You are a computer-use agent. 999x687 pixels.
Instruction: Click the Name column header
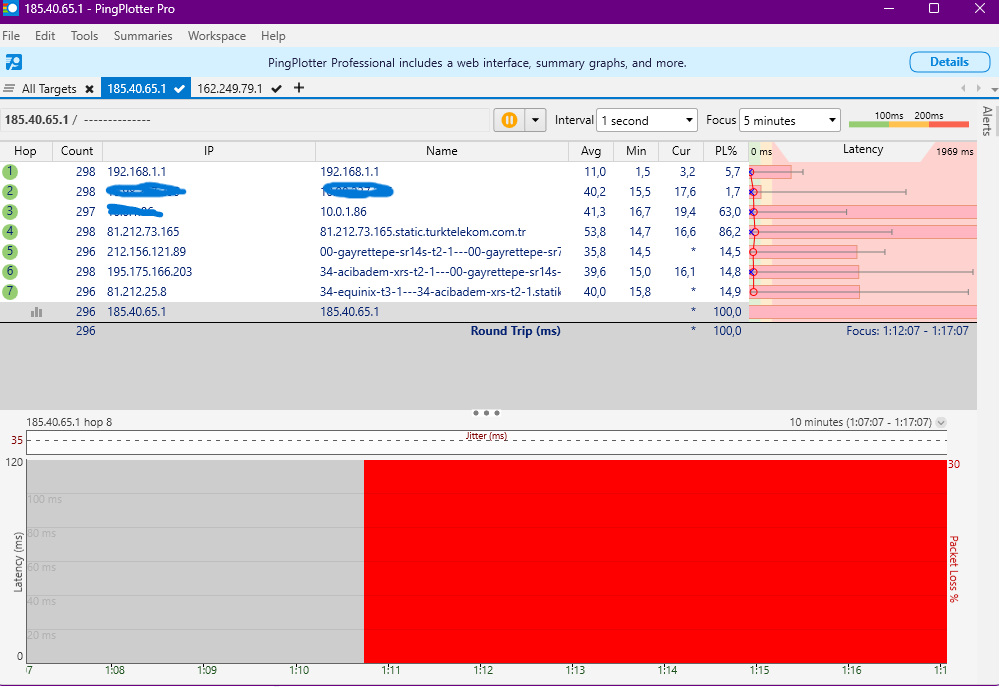[x=442, y=151]
